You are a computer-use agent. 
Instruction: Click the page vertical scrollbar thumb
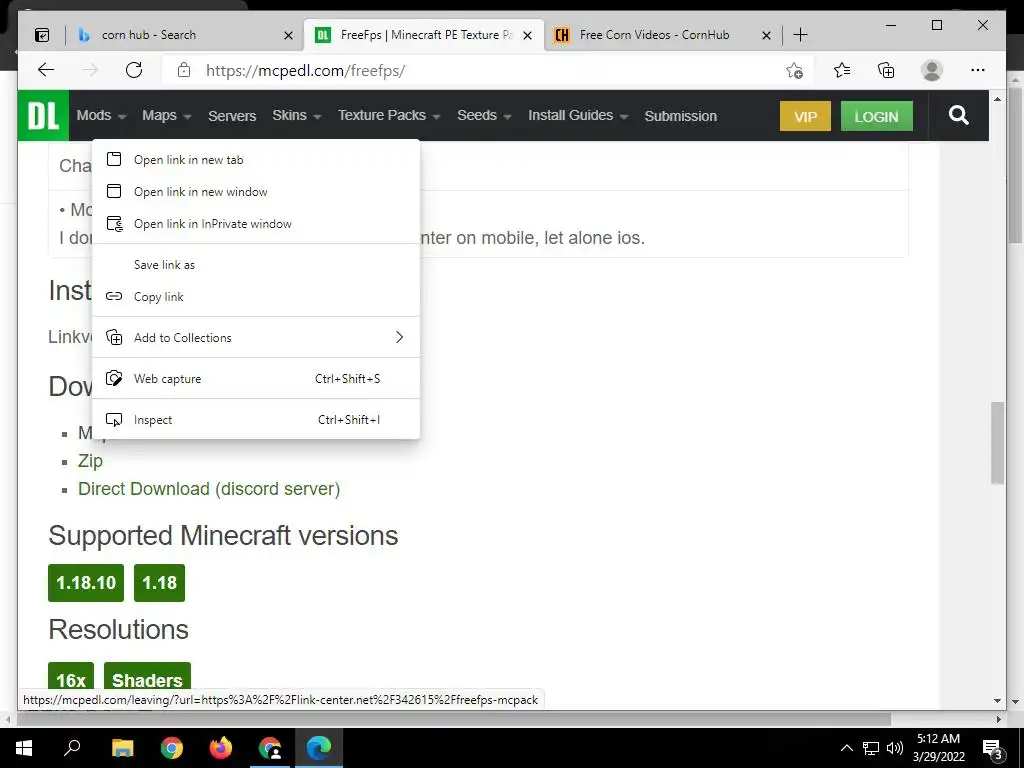pos(997,443)
